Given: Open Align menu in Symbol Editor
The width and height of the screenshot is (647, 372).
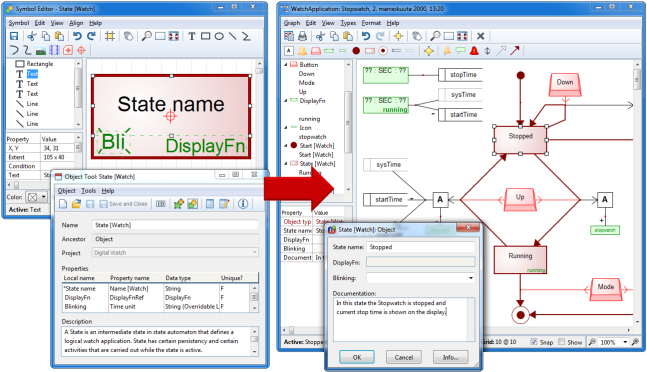Looking at the screenshot, I should [76, 23].
